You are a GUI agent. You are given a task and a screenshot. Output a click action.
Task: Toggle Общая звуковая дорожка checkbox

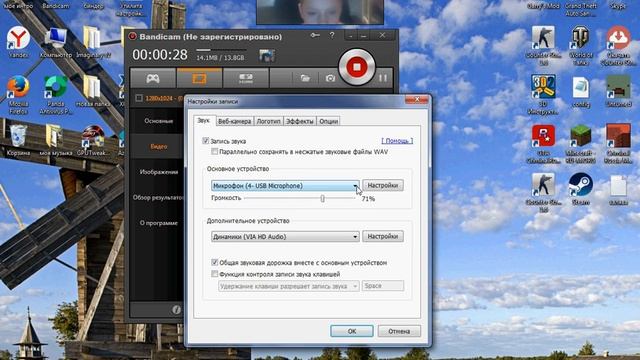pyautogui.click(x=214, y=262)
